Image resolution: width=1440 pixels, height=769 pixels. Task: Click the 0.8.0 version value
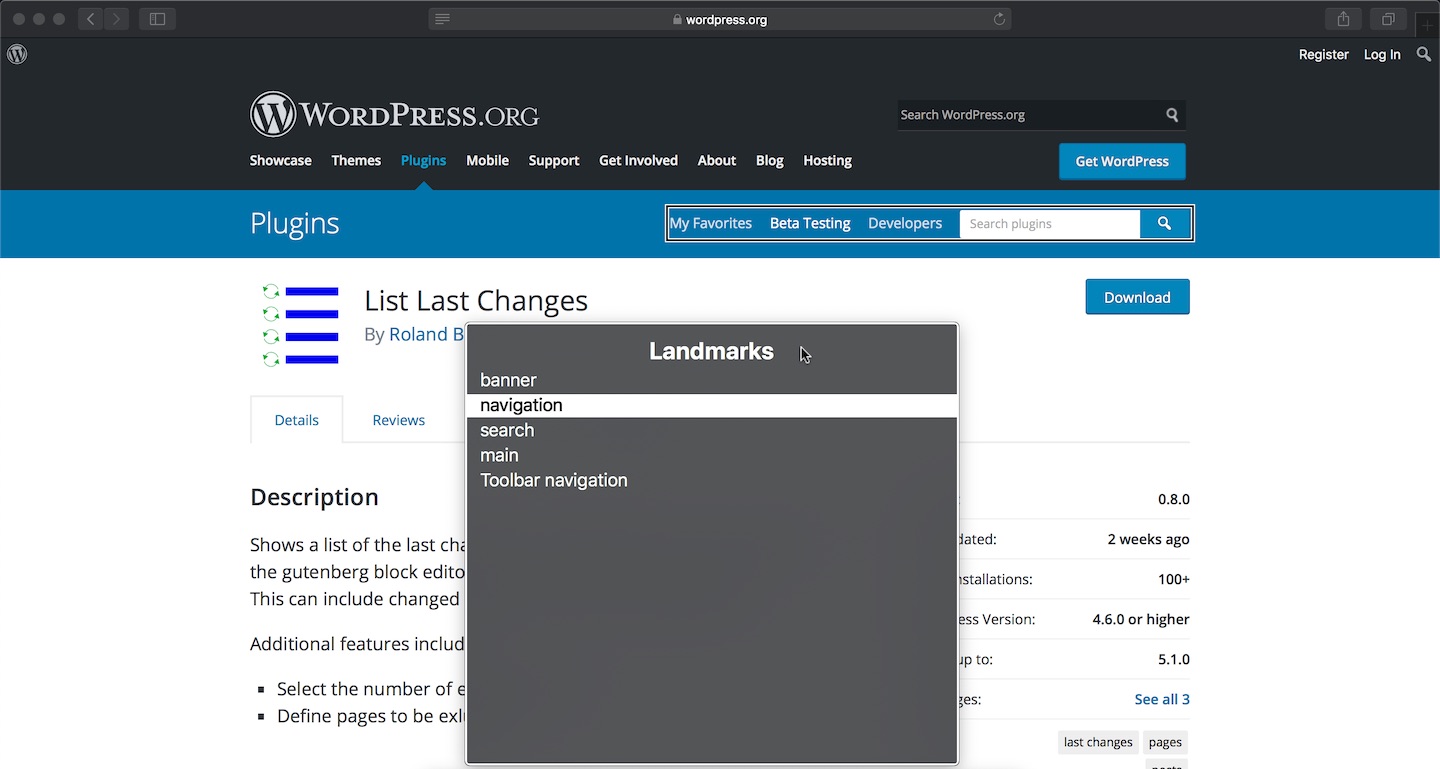(1174, 499)
